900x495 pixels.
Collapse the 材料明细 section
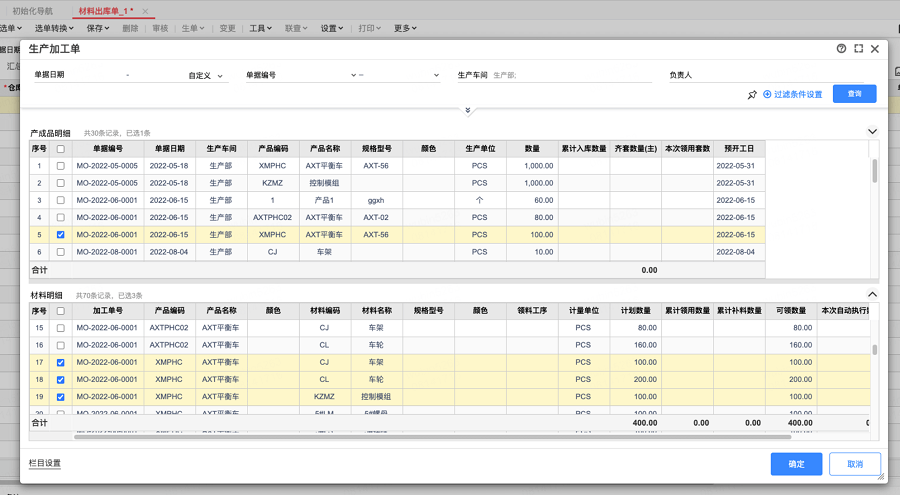coord(872,295)
